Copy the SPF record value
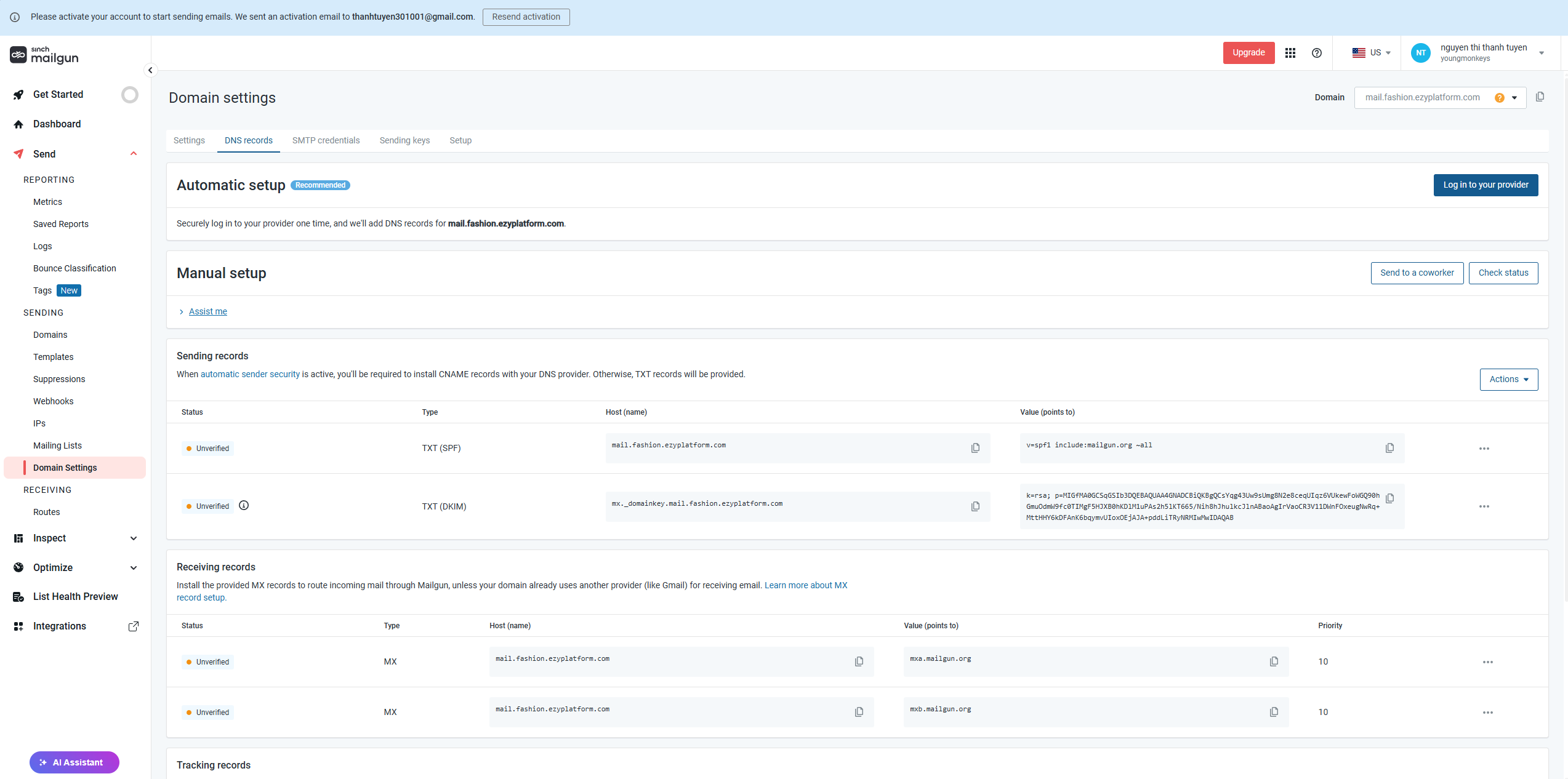Screen dimensions: 1568x779 (x=1389, y=448)
